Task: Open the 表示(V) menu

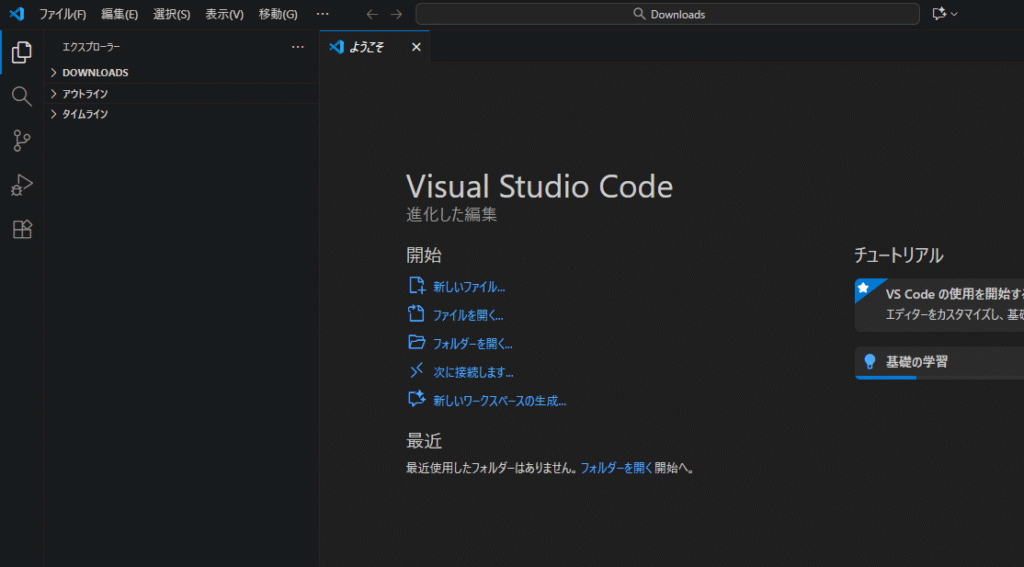Action: (x=224, y=14)
